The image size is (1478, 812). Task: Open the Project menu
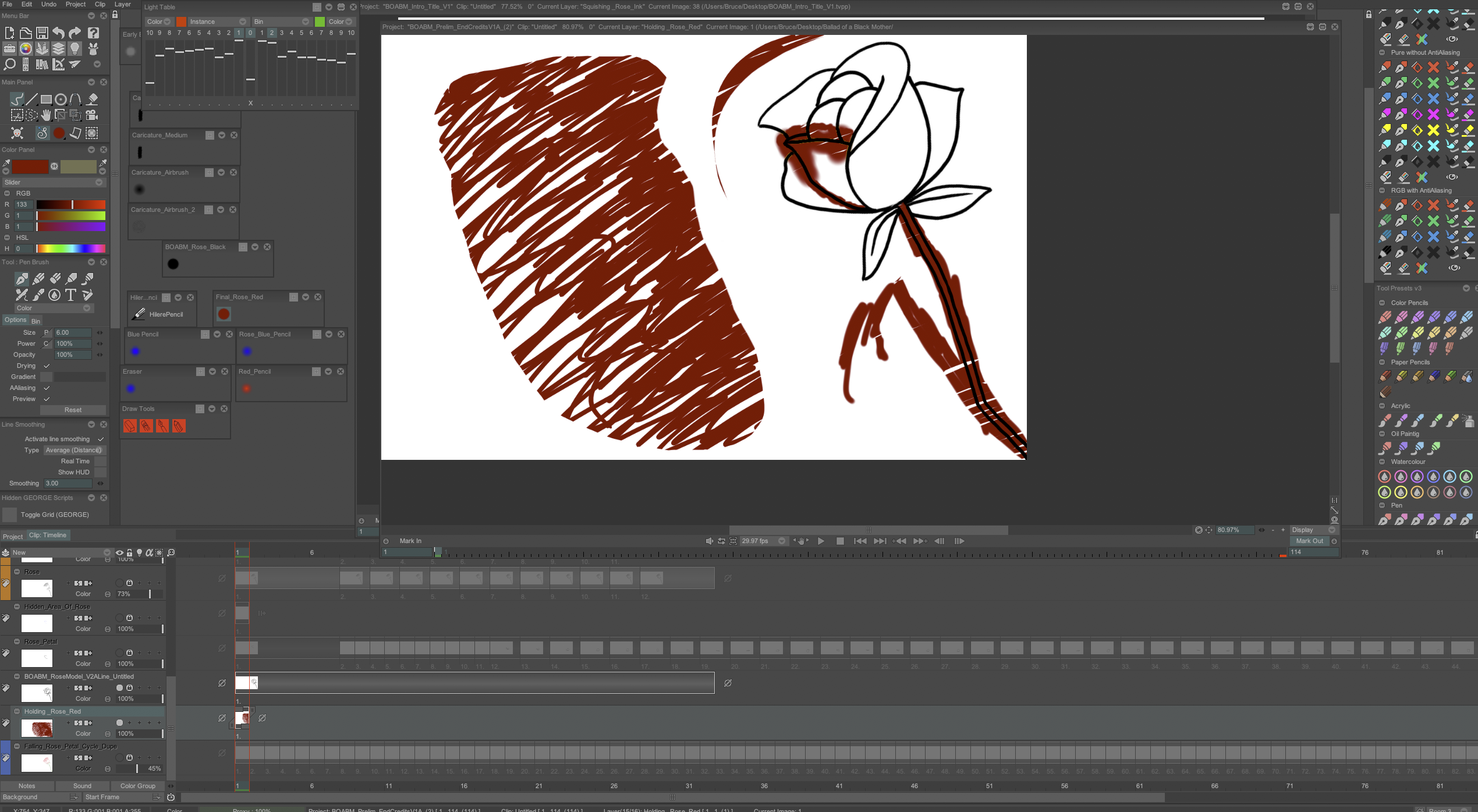(76, 4)
